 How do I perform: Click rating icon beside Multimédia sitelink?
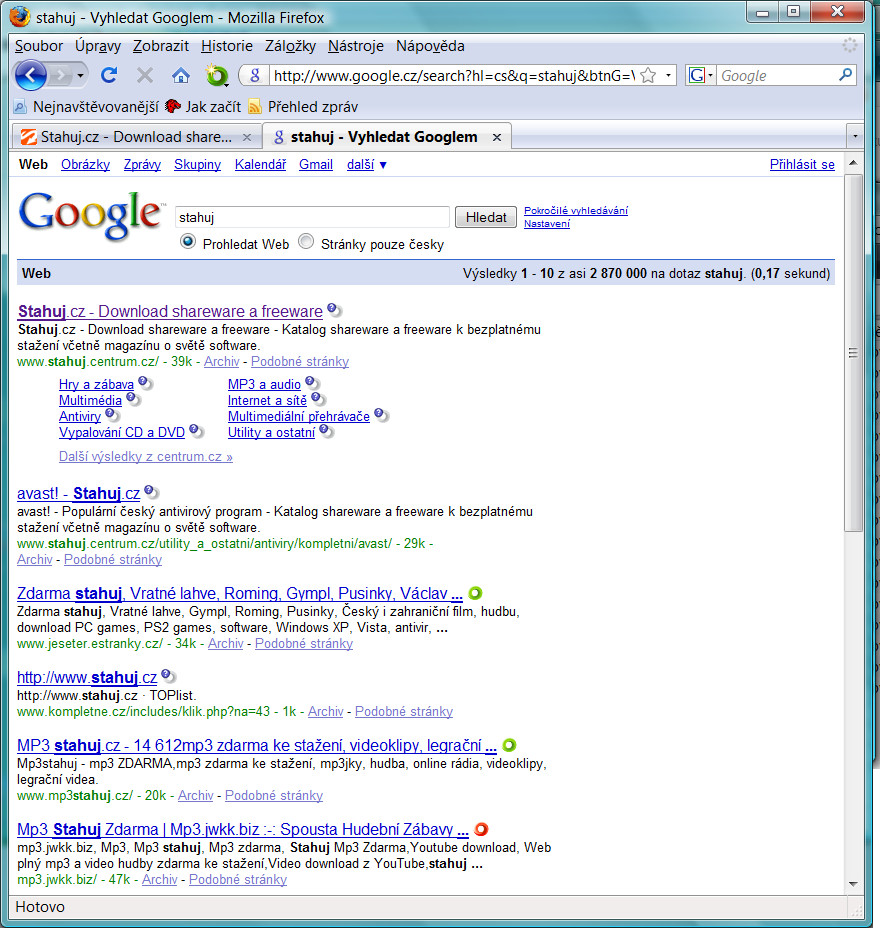(133, 399)
